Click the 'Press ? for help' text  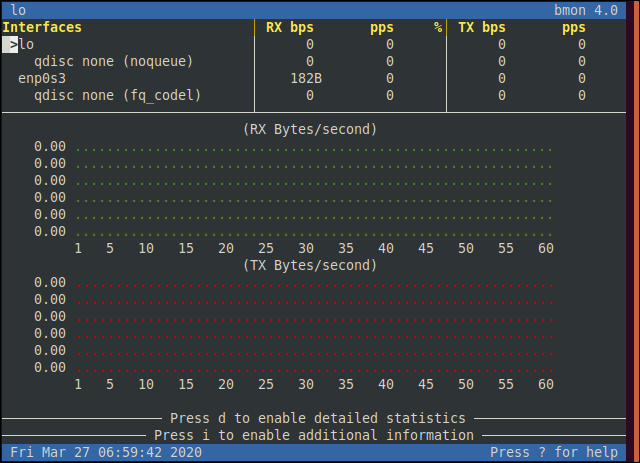pyautogui.click(x=554, y=452)
